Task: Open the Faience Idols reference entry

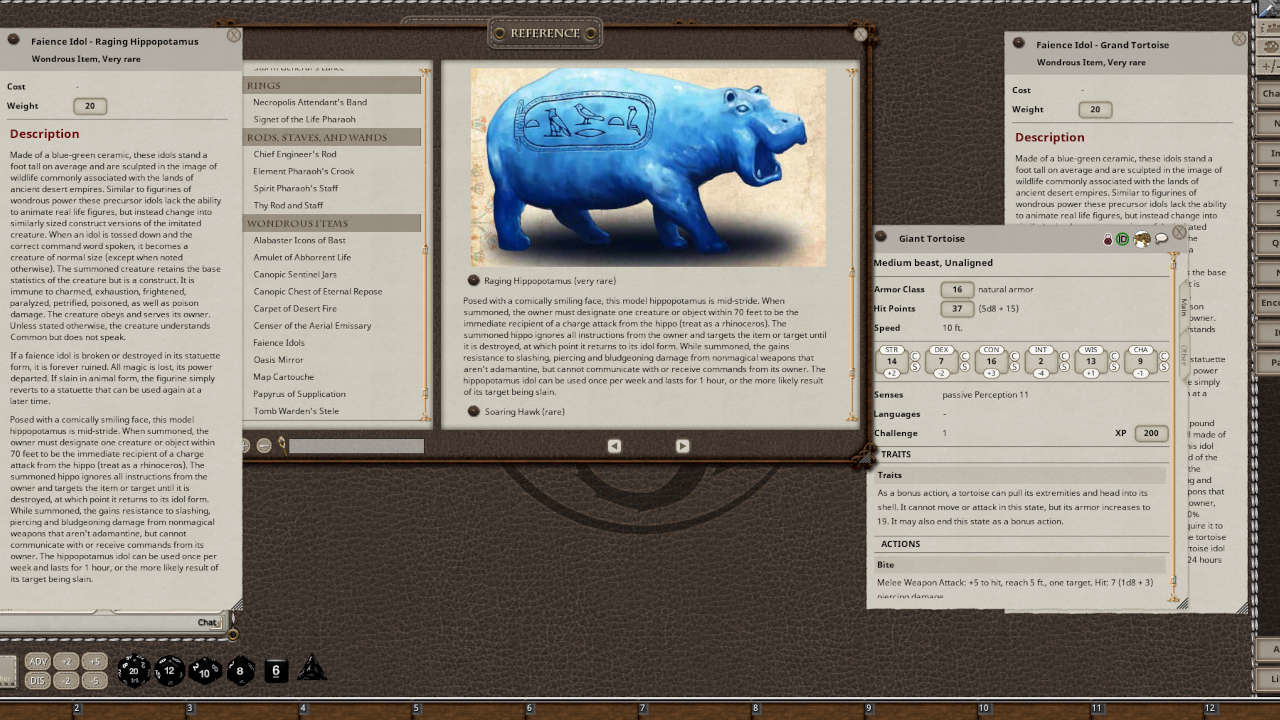Action: [280, 342]
